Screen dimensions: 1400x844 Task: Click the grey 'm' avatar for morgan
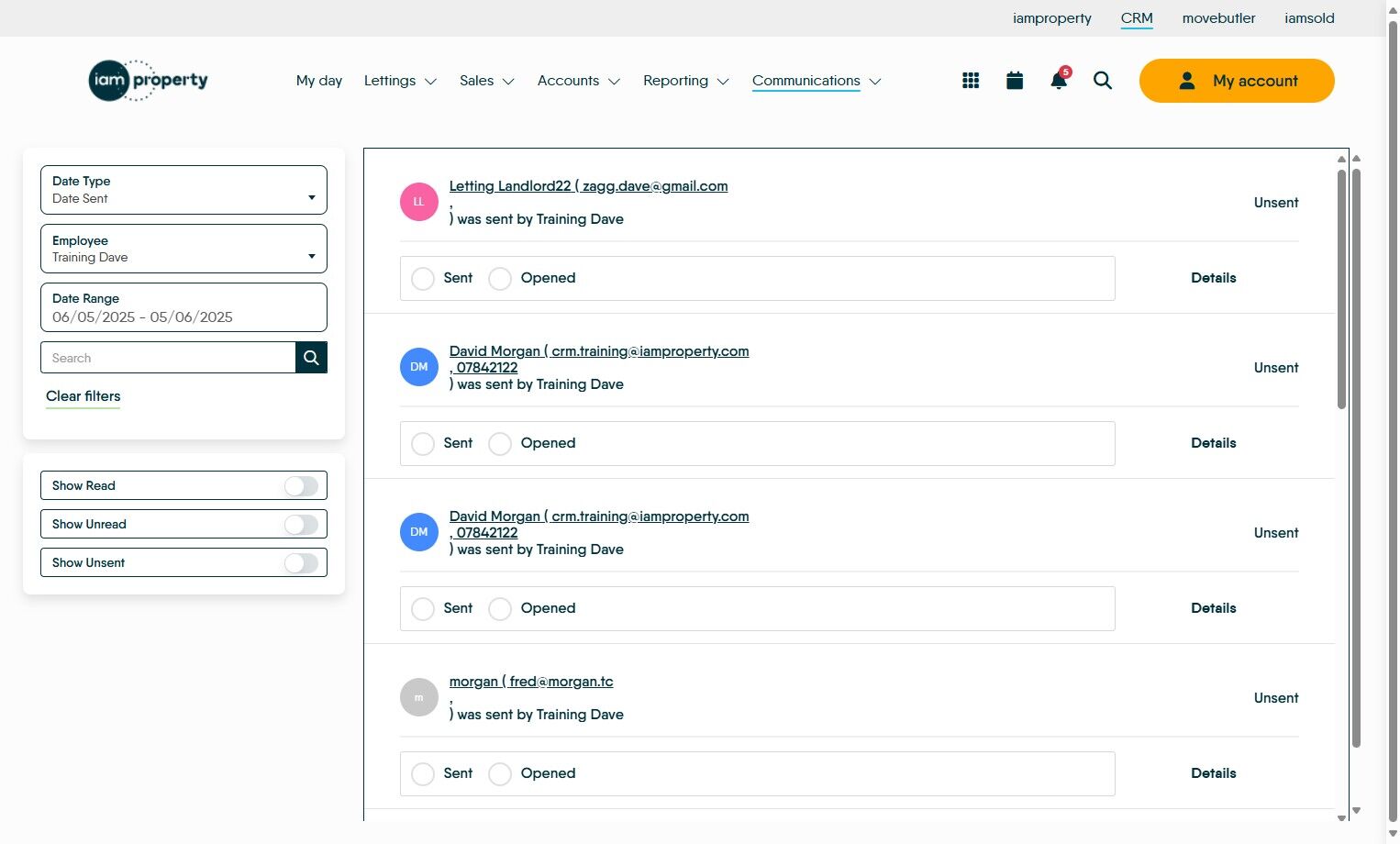419,697
